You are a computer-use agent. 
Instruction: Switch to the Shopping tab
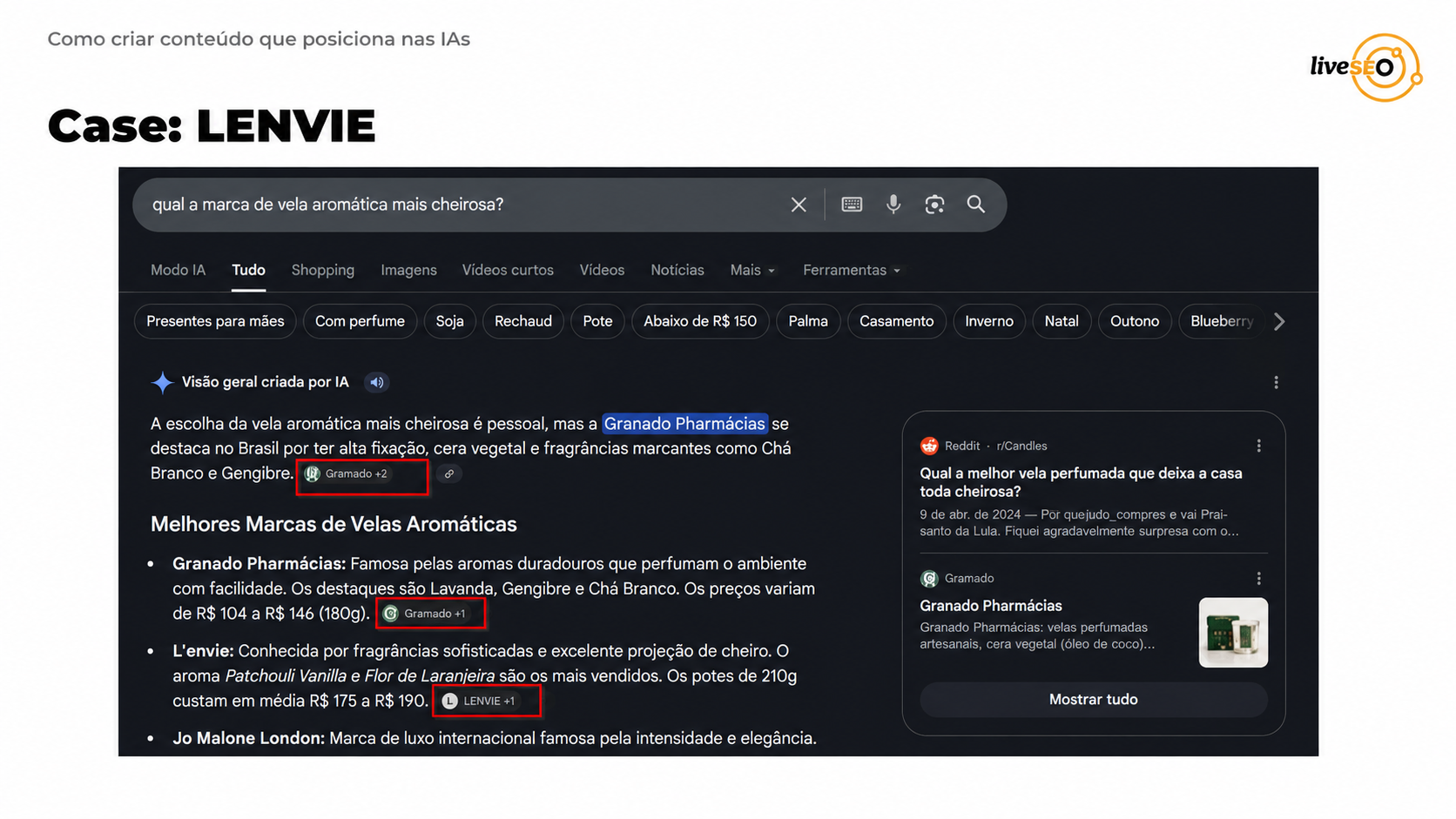[x=323, y=270]
